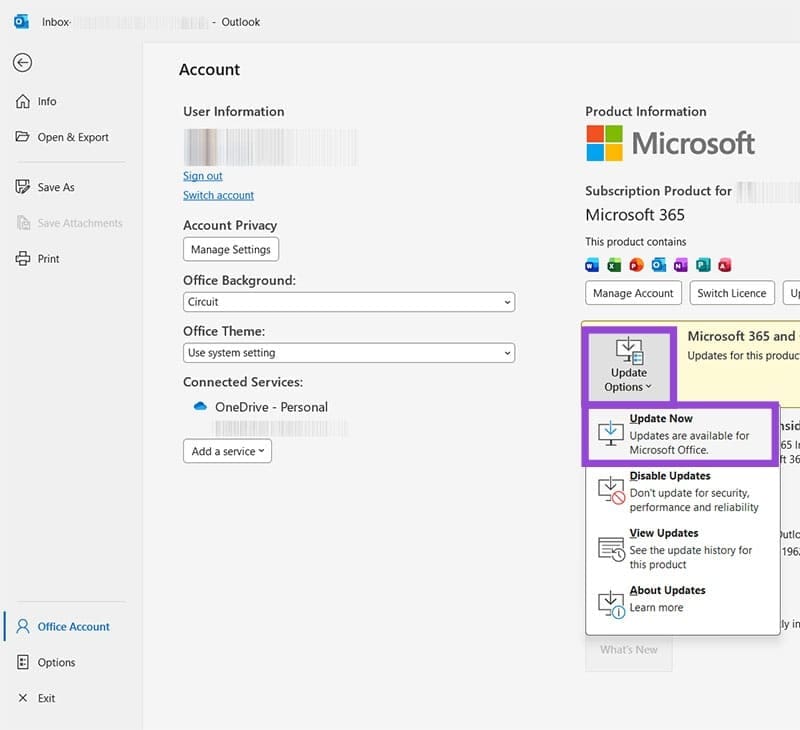Click the PowerPoint icon in the product list
The width and height of the screenshot is (800, 730).
point(637,265)
